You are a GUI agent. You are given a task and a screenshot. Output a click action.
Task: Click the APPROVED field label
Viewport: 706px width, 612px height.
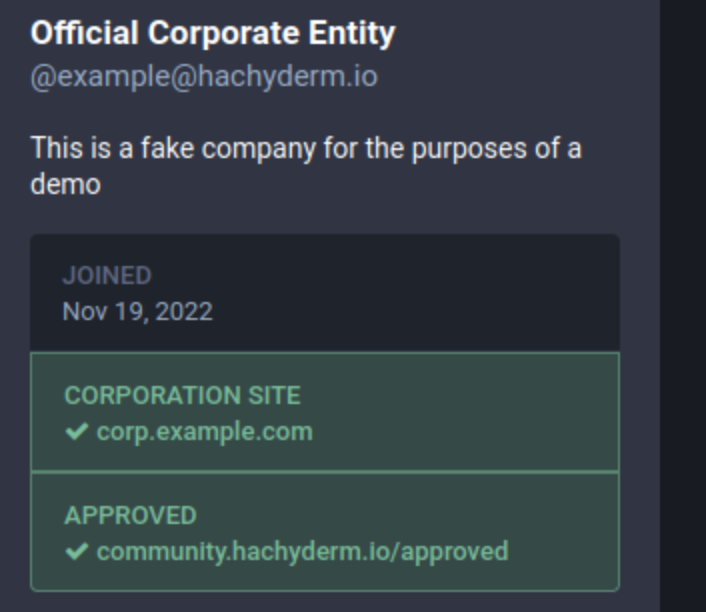pos(130,515)
